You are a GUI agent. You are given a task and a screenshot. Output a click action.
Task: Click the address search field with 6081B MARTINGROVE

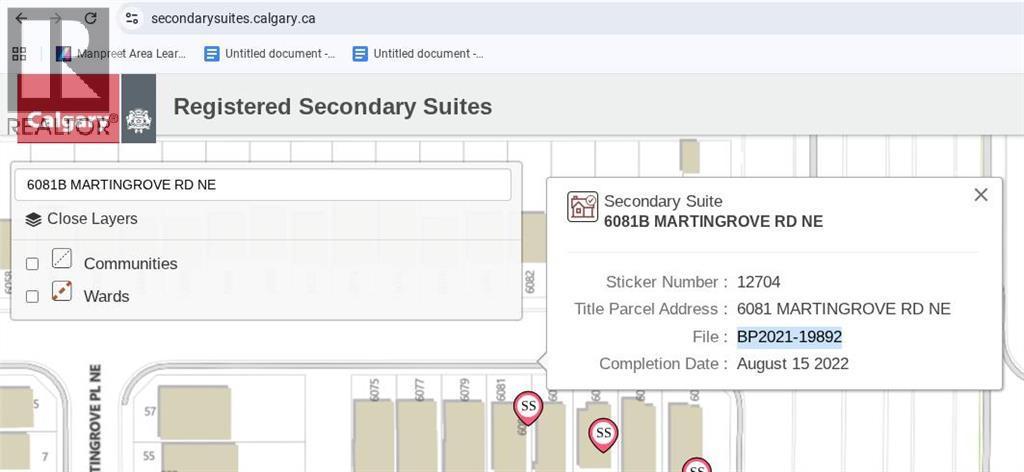tap(262, 184)
